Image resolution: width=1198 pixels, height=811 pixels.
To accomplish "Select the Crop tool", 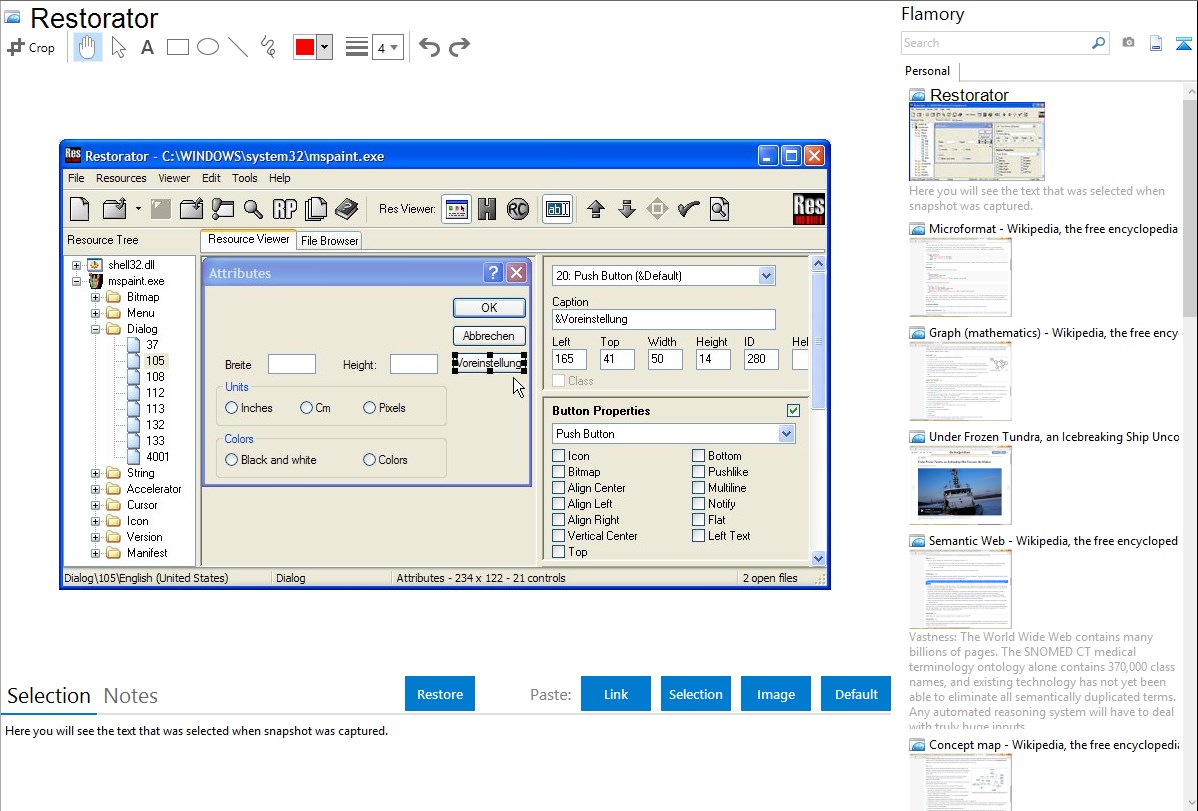I will (31, 47).
